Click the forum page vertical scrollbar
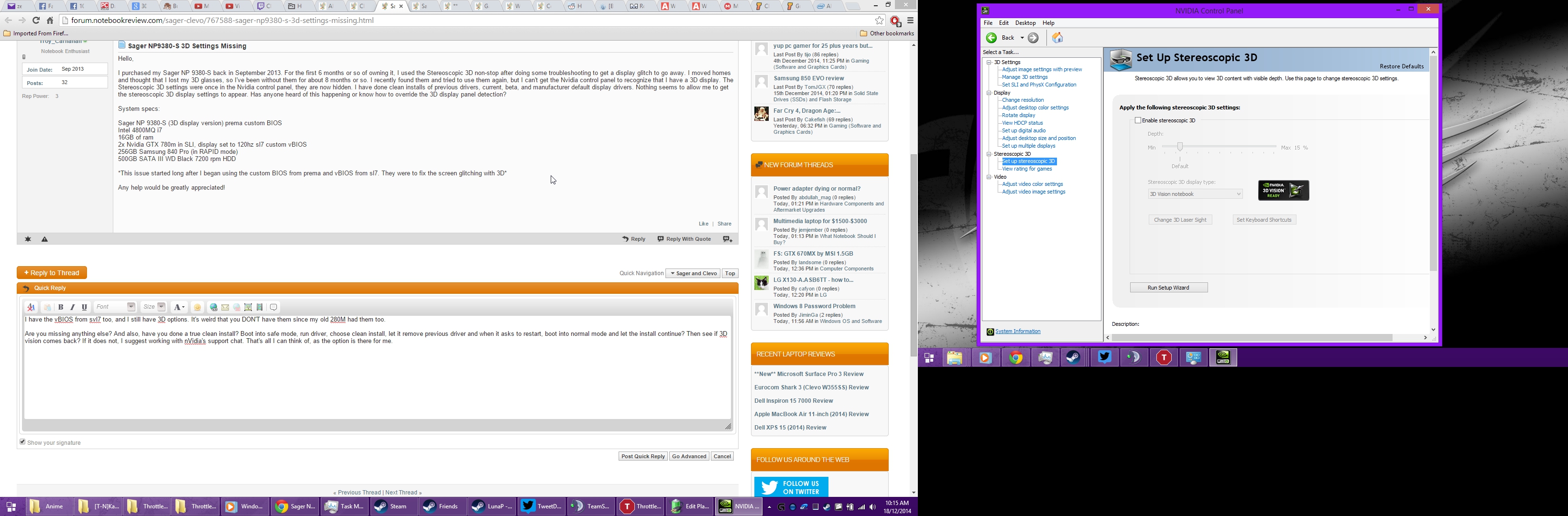The width and height of the screenshot is (1568, 516). (914, 256)
